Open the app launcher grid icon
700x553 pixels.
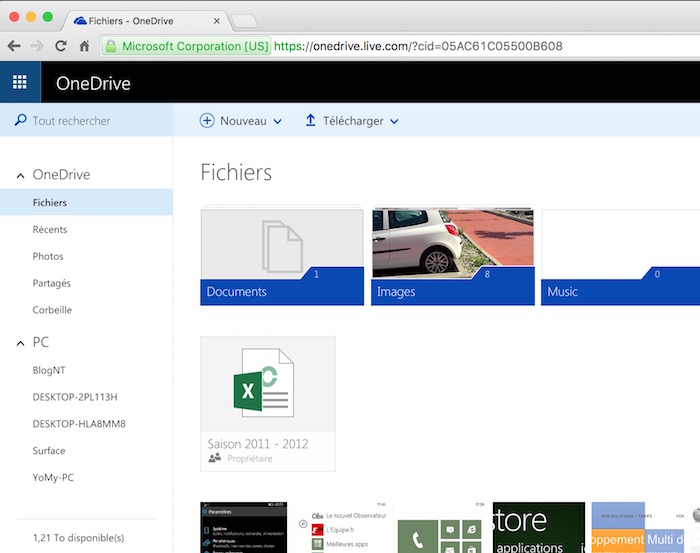(x=20, y=83)
